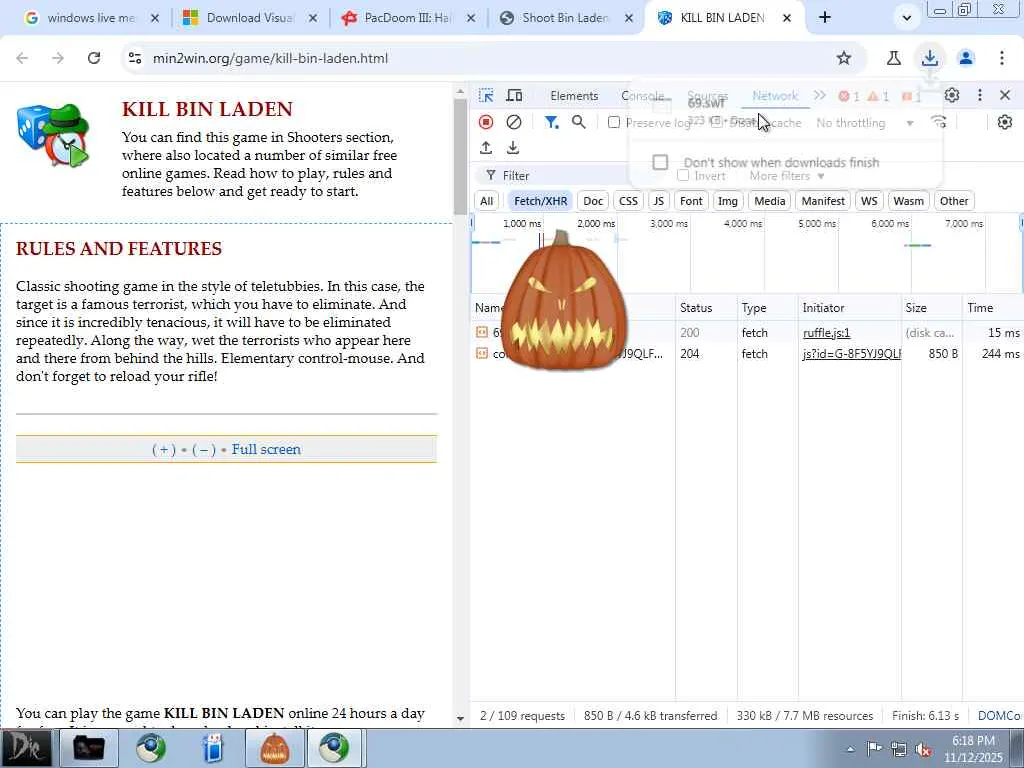Viewport: 1024px width, 768px height.
Task: Toggle the Fetch/XHR filter
Action: tap(541, 201)
